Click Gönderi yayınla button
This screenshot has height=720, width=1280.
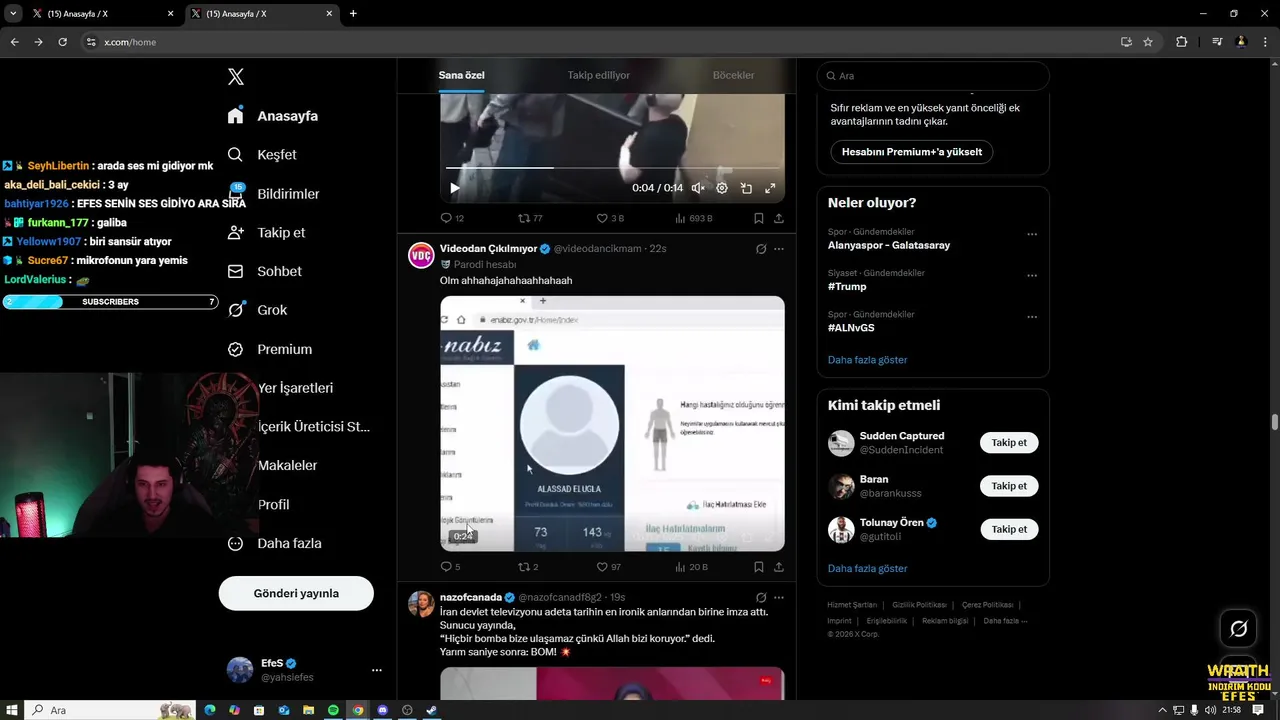pyautogui.click(x=296, y=593)
